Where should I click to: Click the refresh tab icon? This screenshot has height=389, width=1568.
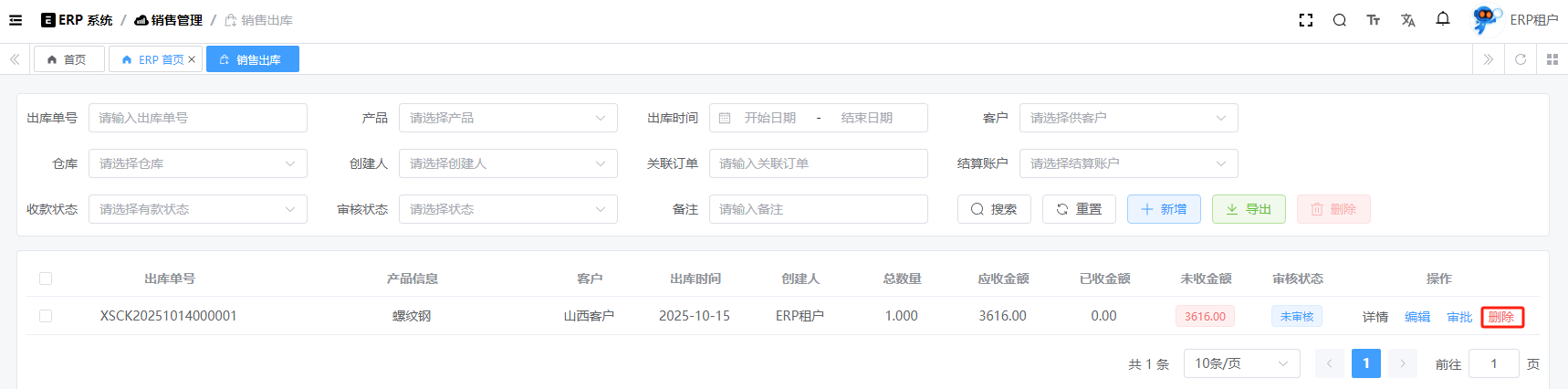pos(1520,59)
